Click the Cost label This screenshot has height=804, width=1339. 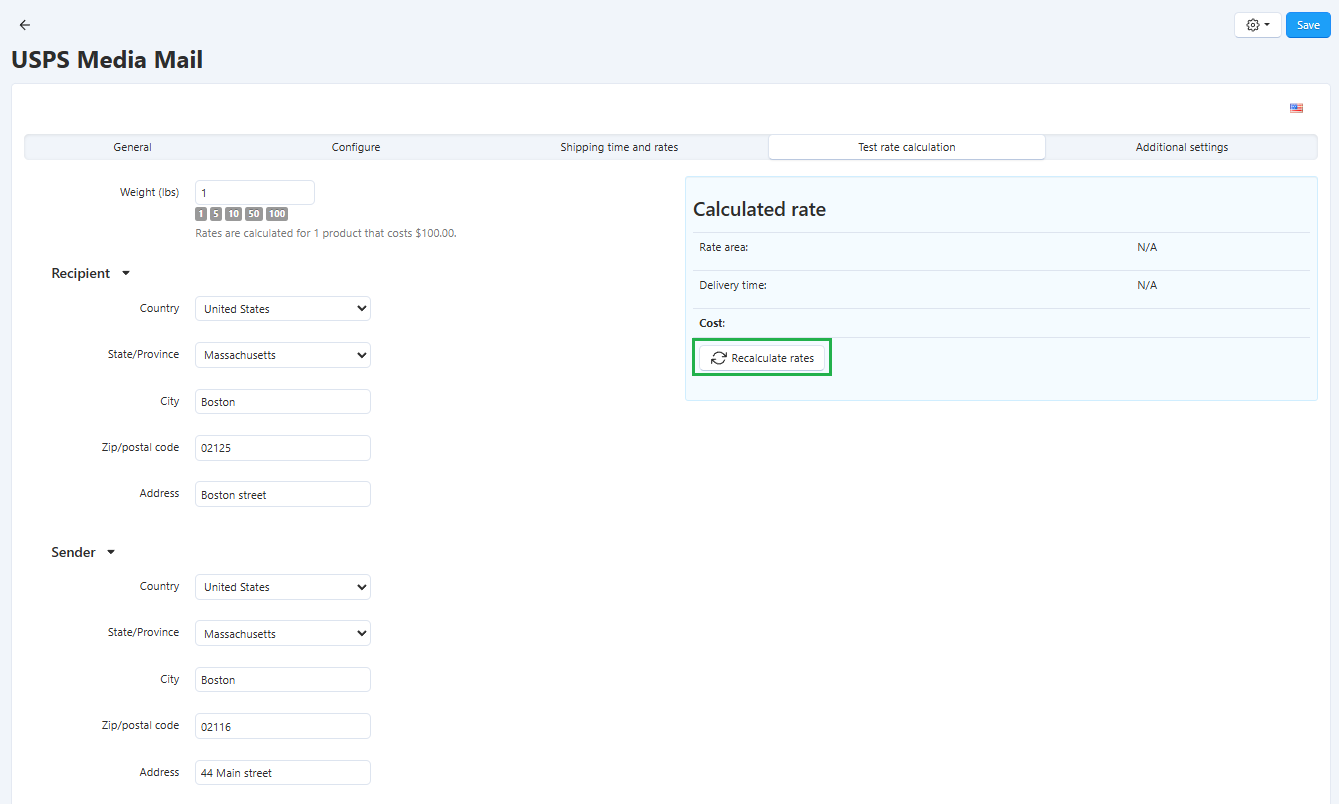click(712, 324)
